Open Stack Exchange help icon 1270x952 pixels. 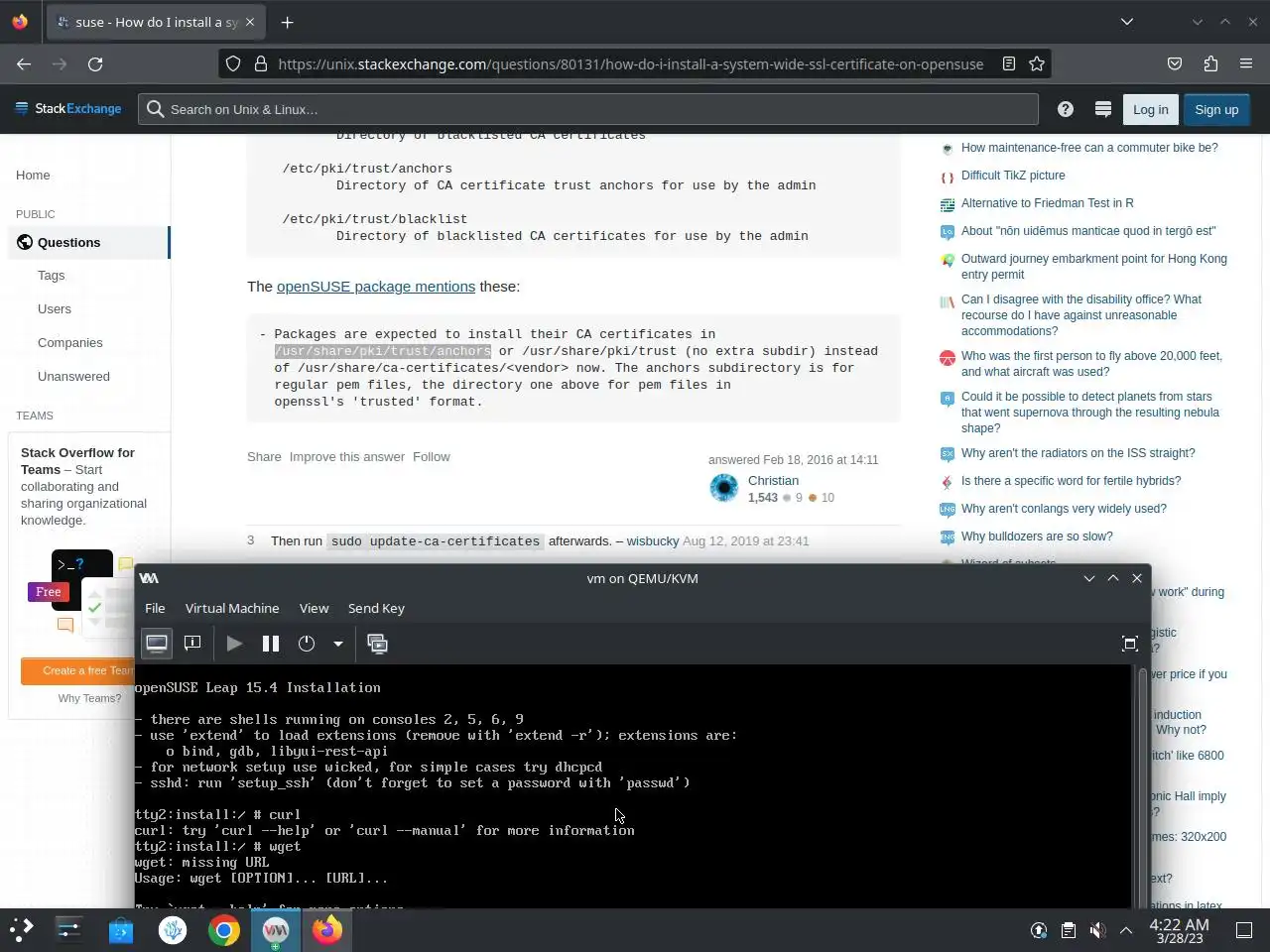coord(1066,109)
